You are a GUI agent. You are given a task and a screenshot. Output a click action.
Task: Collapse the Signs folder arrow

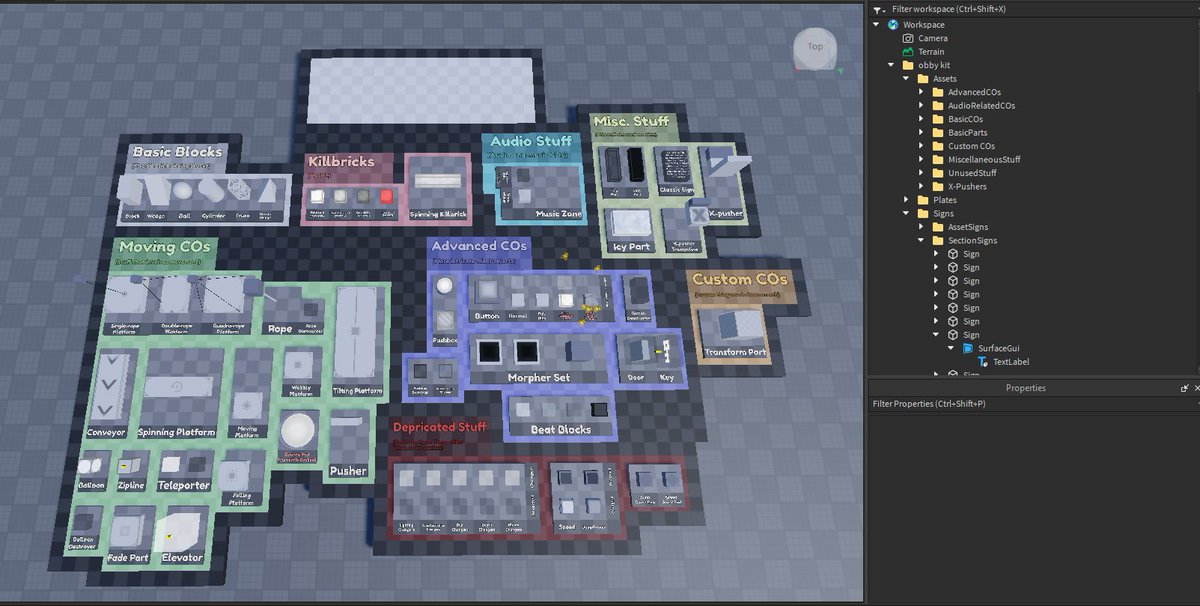906,213
